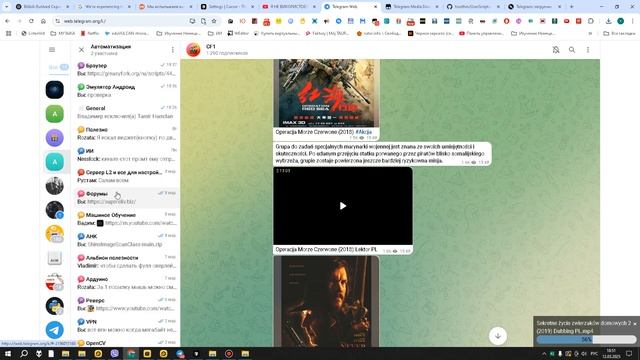This screenshot has width=640, height=360.
Task: Open the browser home page
Action: tap(43, 21)
